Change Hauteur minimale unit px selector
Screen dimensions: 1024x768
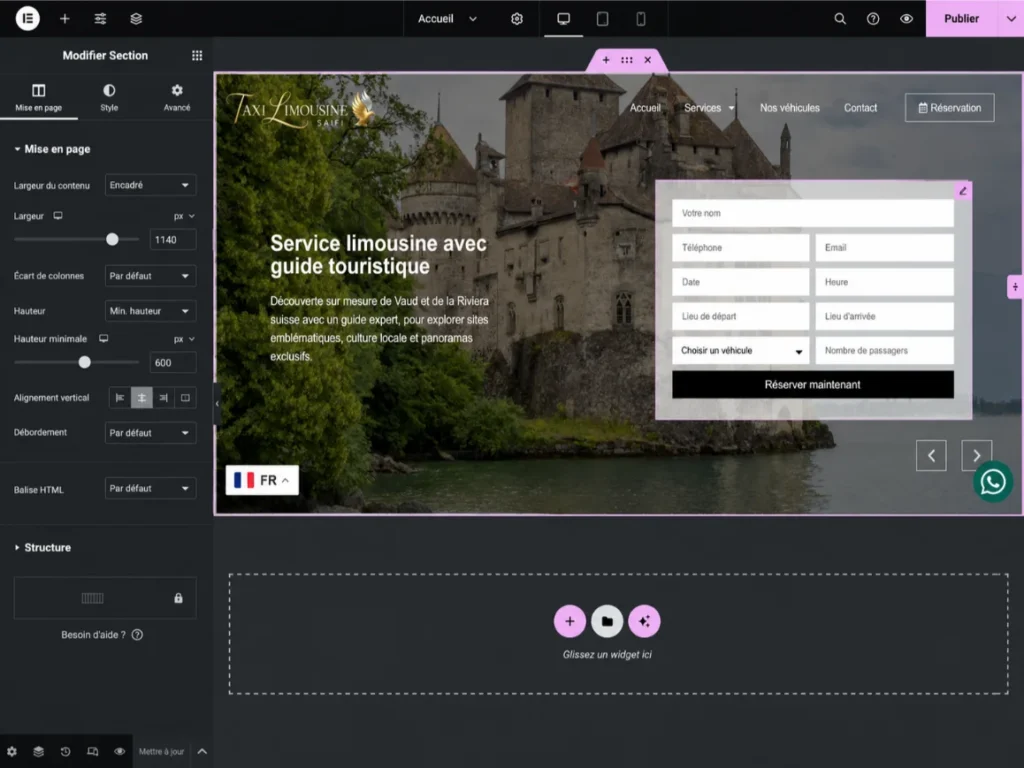click(x=184, y=339)
